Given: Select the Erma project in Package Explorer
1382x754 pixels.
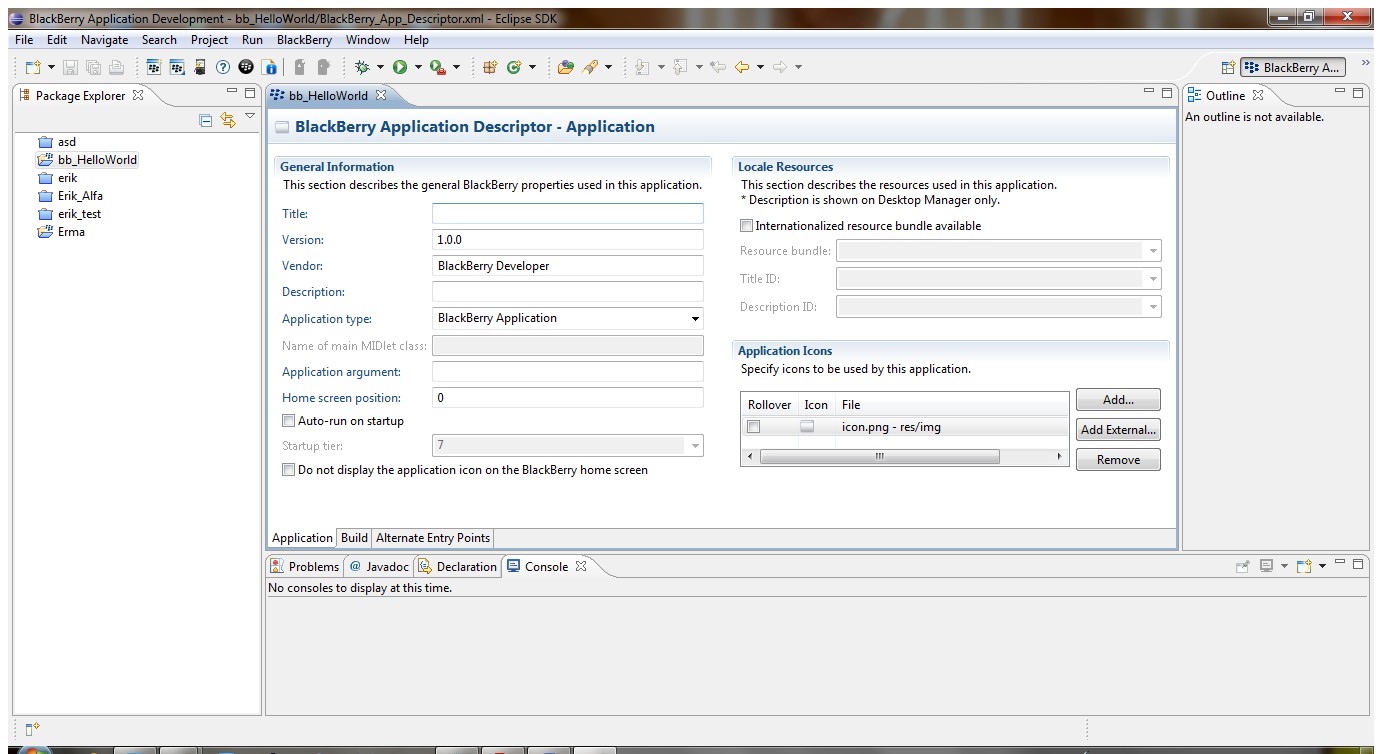Looking at the screenshot, I should tap(61, 232).
